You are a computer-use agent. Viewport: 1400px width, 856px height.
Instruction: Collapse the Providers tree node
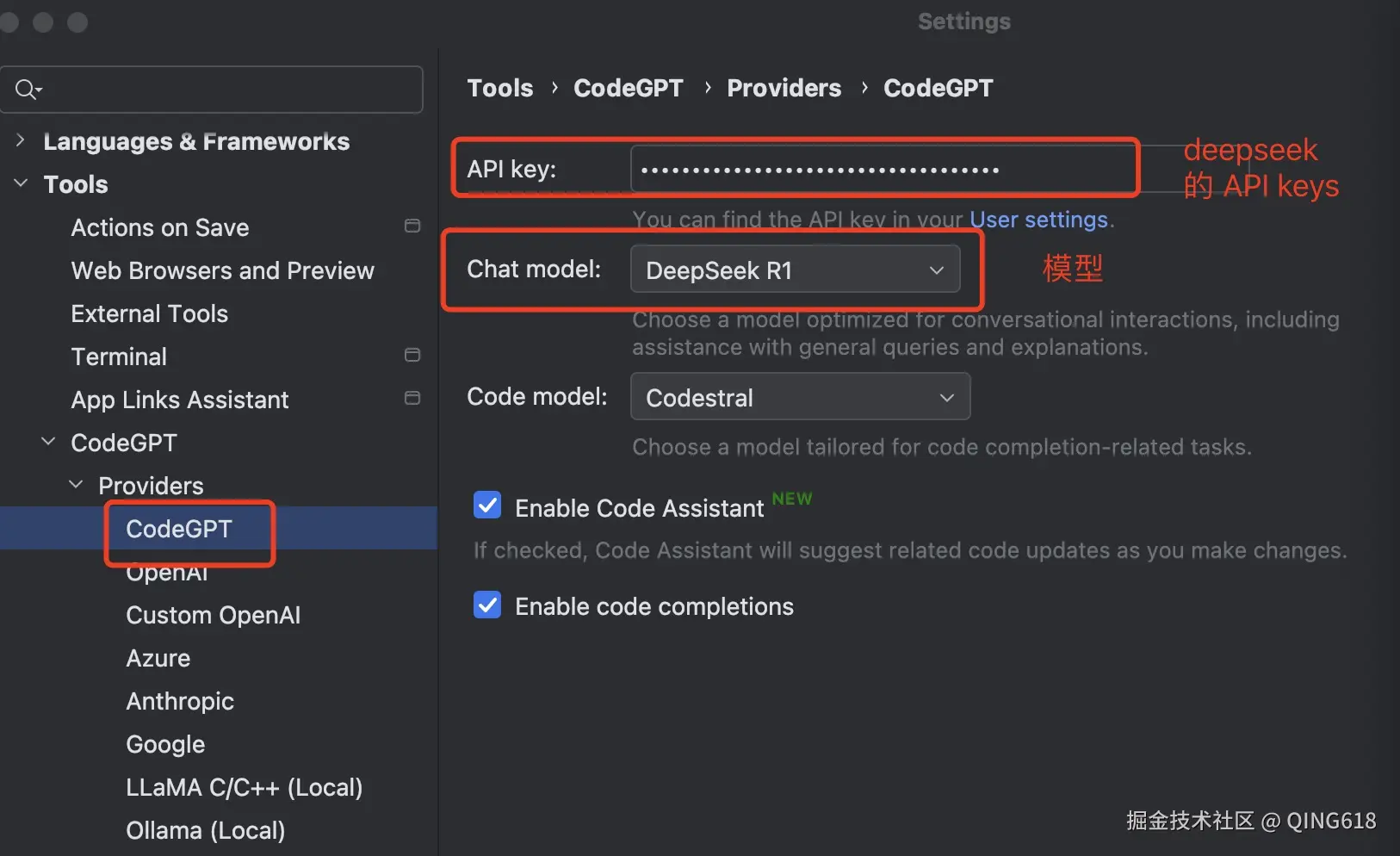click(x=76, y=485)
